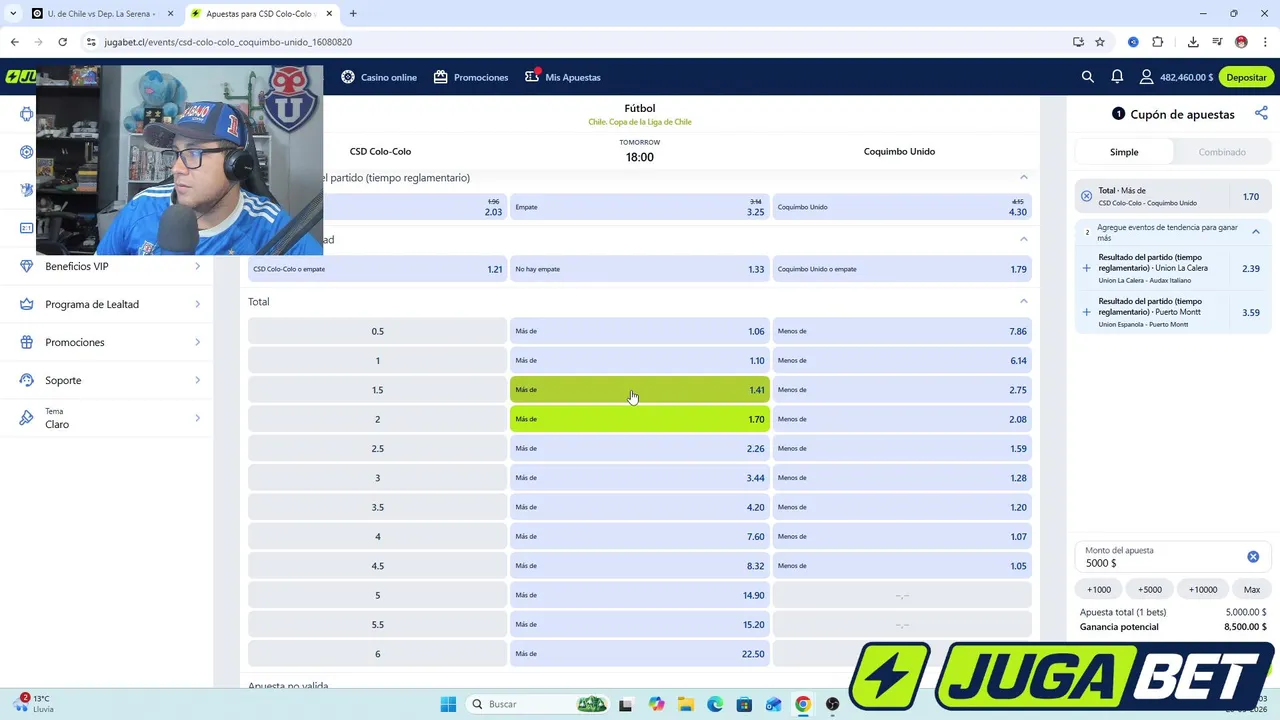Image resolution: width=1280 pixels, height=720 pixels.
Task: Open Chrome from the taskbar
Action: (x=802, y=704)
